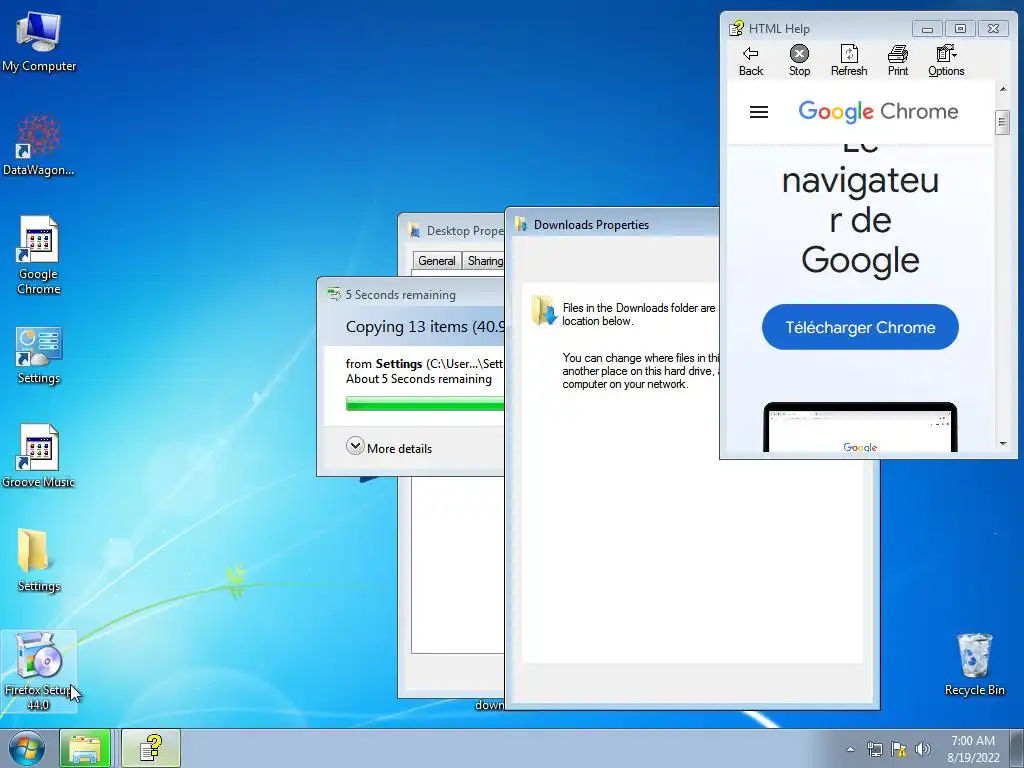Click the HTML Help taskbar button

pos(151,748)
